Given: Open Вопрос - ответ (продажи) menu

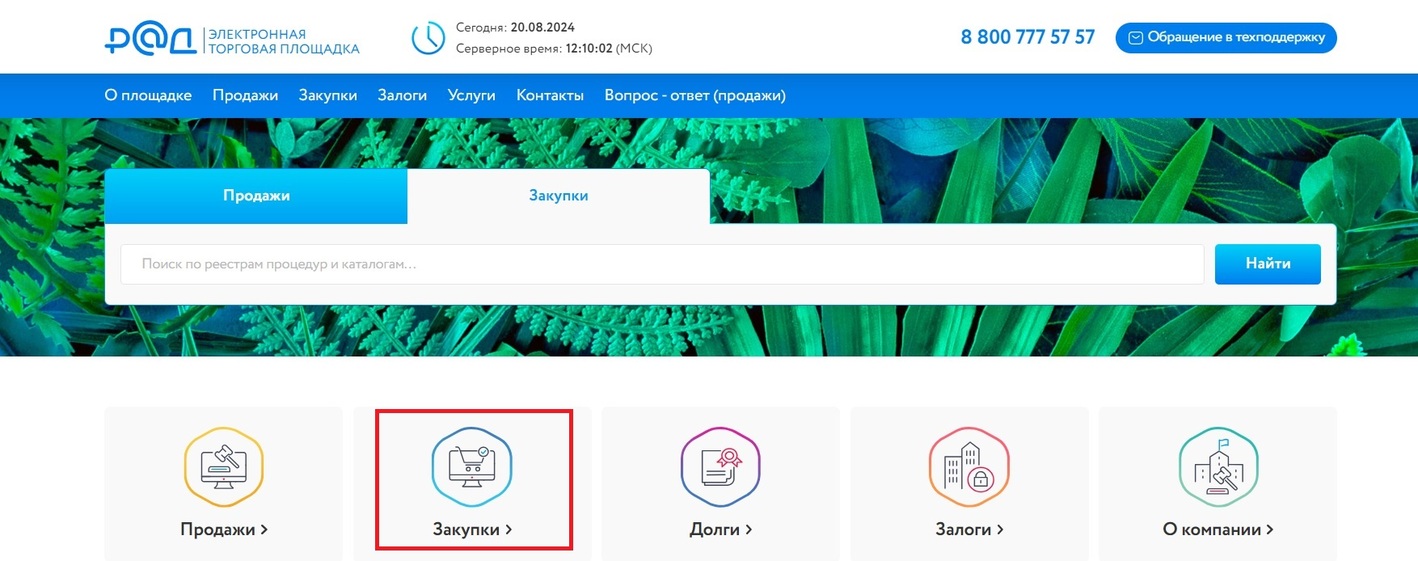Looking at the screenshot, I should (x=695, y=95).
